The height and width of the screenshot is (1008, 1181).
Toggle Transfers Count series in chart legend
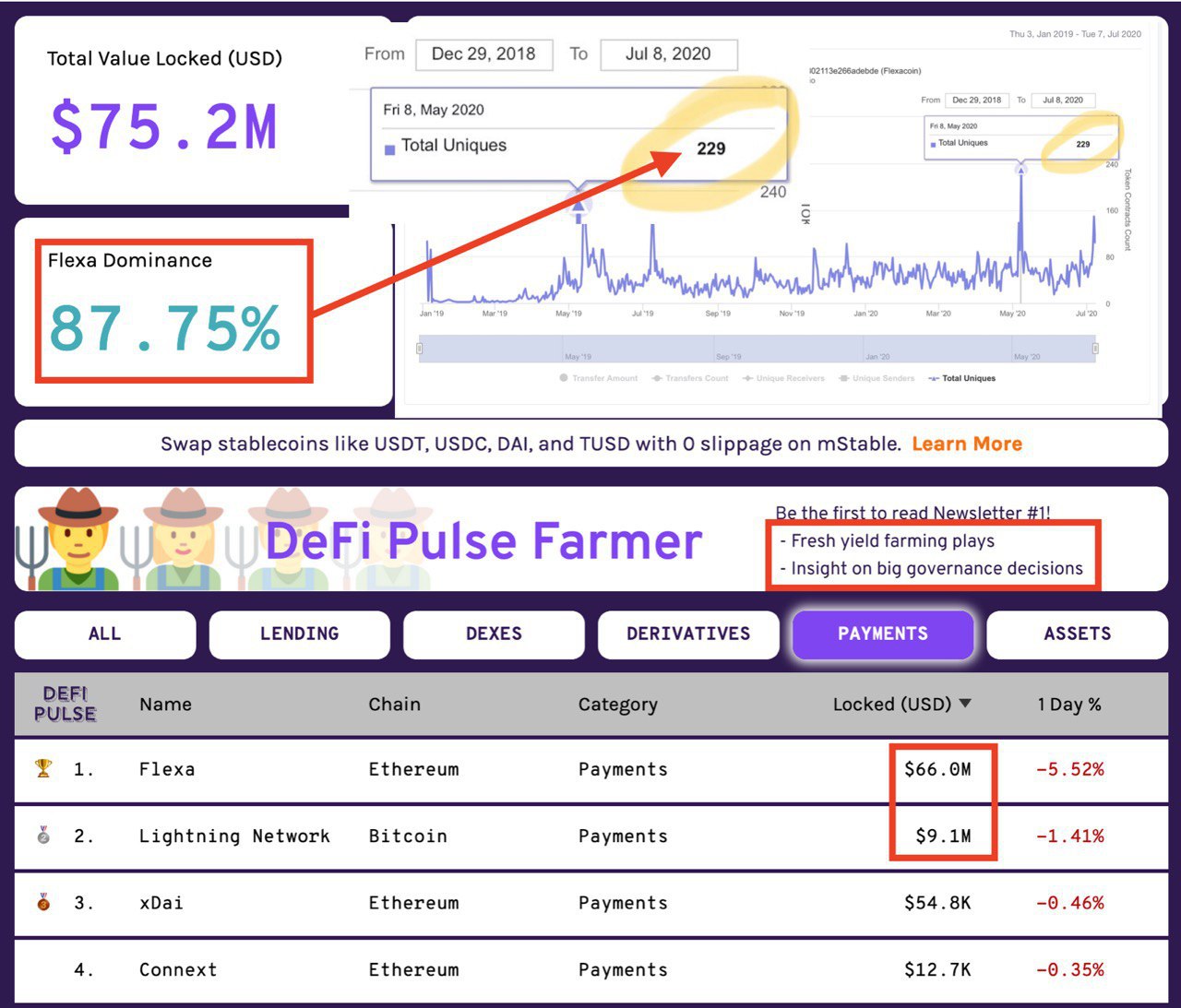690,378
